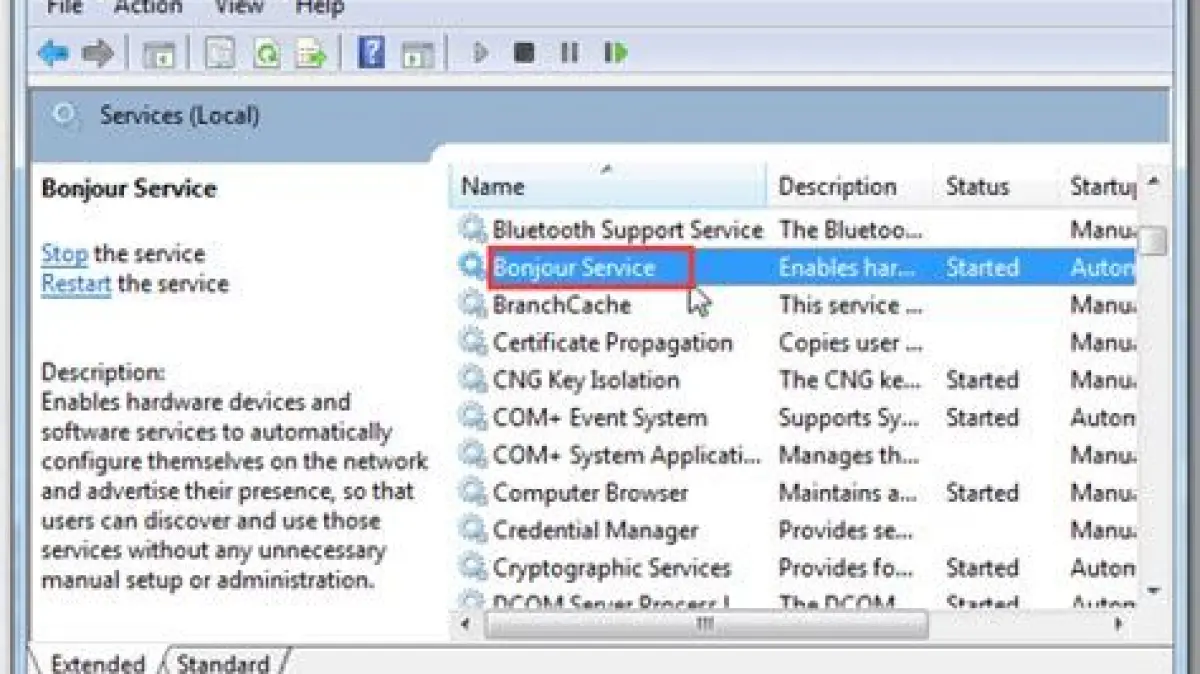The width and height of the screenshot is (1200, 674).
Task: Click the Stop the service link
Action: pyautogui.click(x=64, y=254)
